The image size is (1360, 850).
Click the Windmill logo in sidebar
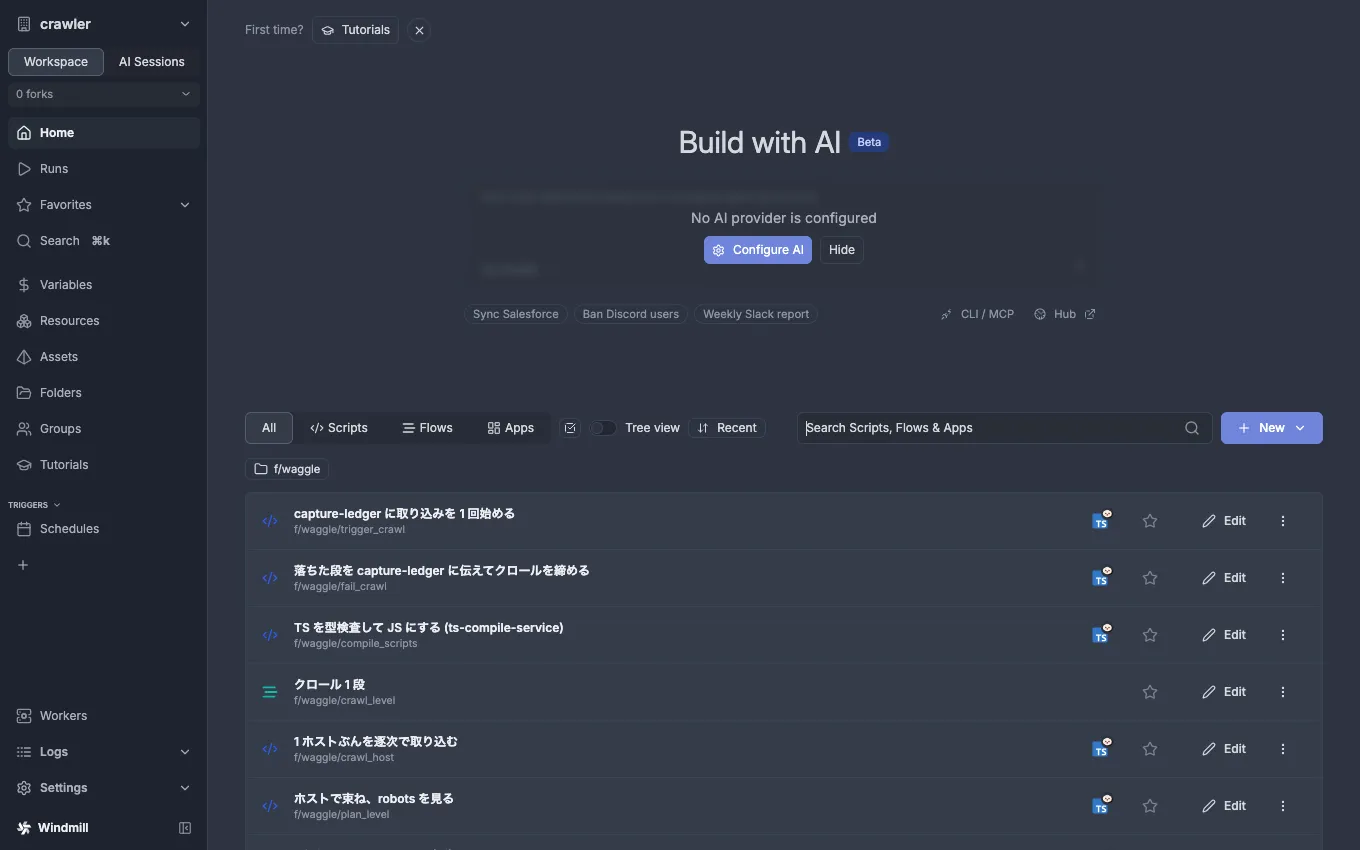[24, 828]
